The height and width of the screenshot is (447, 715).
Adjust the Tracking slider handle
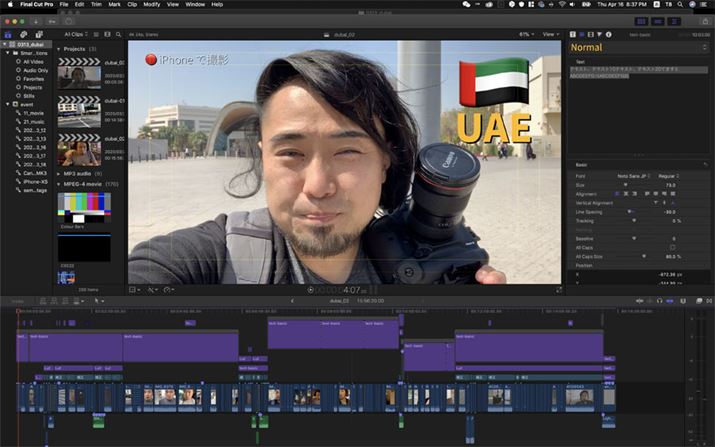point(634,221)
